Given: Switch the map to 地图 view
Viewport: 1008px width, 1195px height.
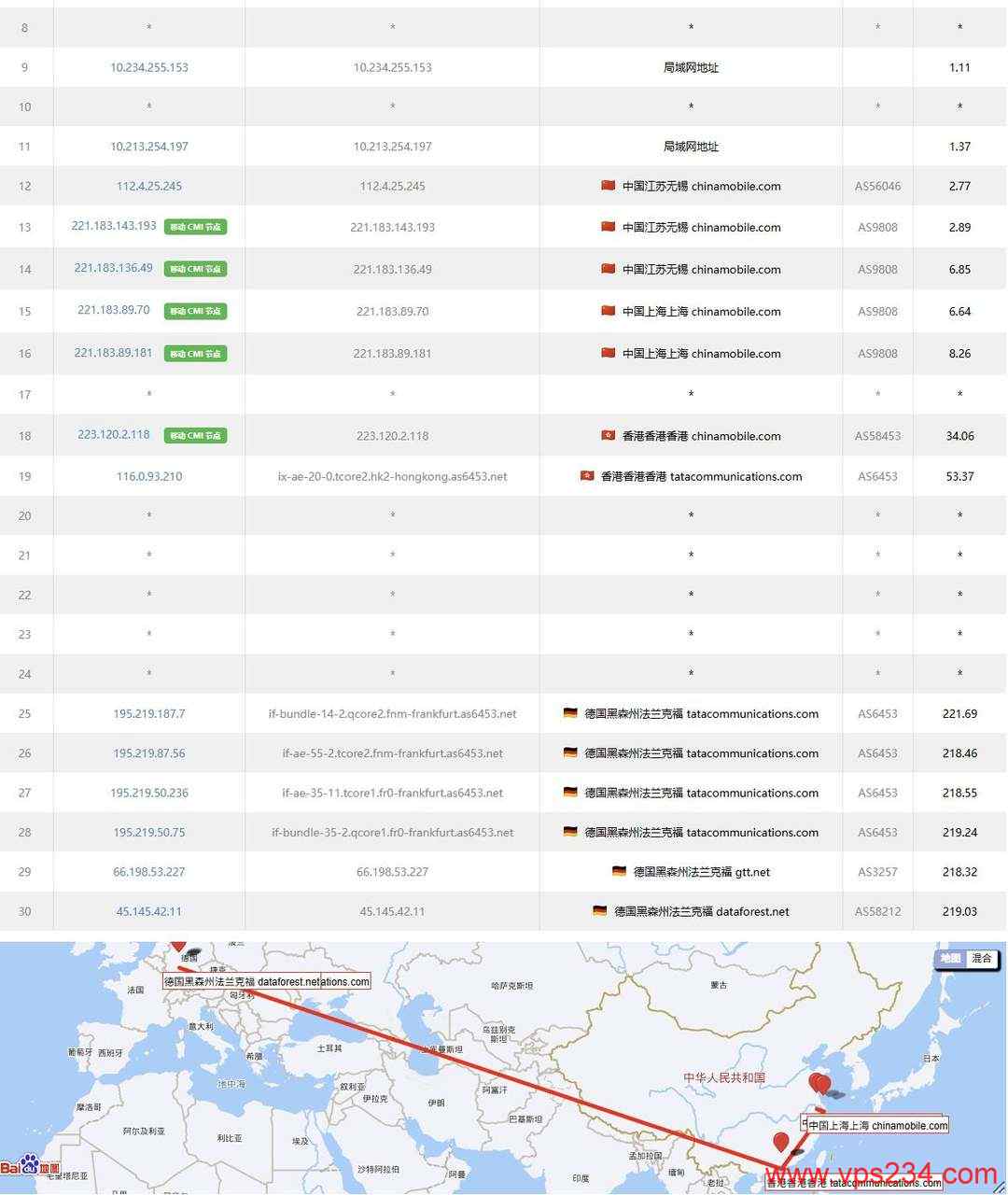Looking at the screenshot, I should (951, 958).
